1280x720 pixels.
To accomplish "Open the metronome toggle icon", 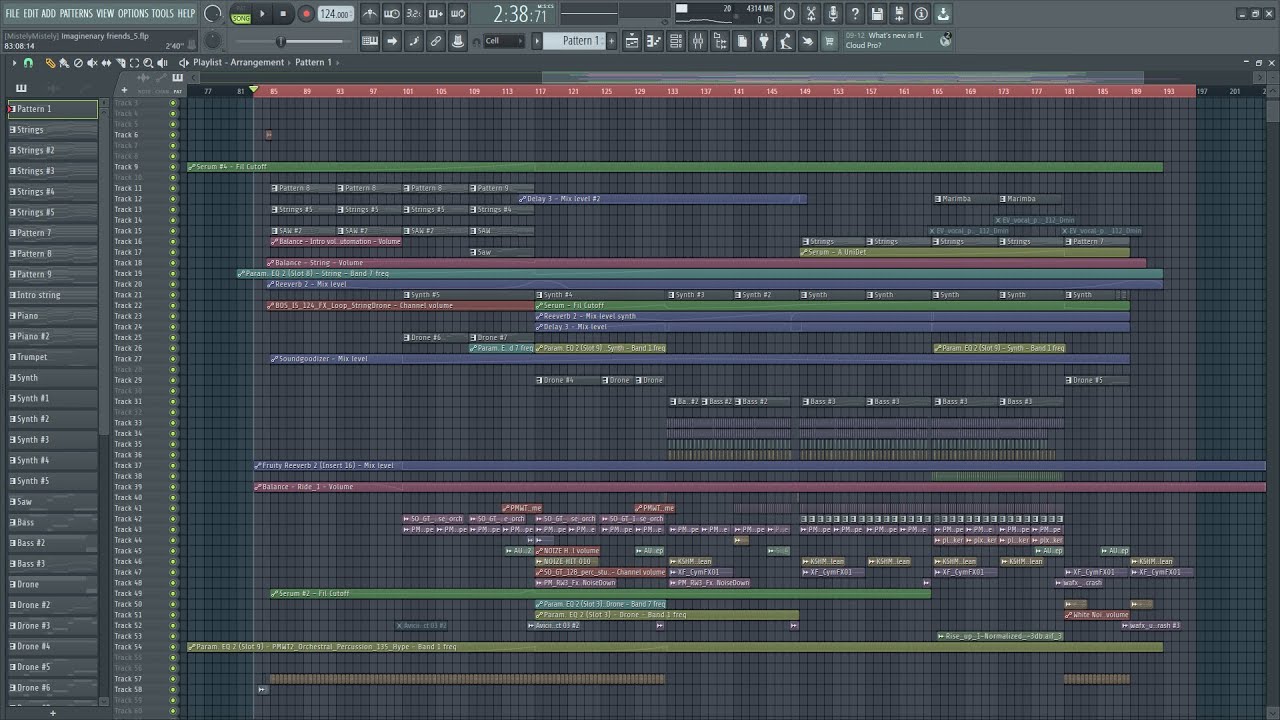I will coord(370,14).
